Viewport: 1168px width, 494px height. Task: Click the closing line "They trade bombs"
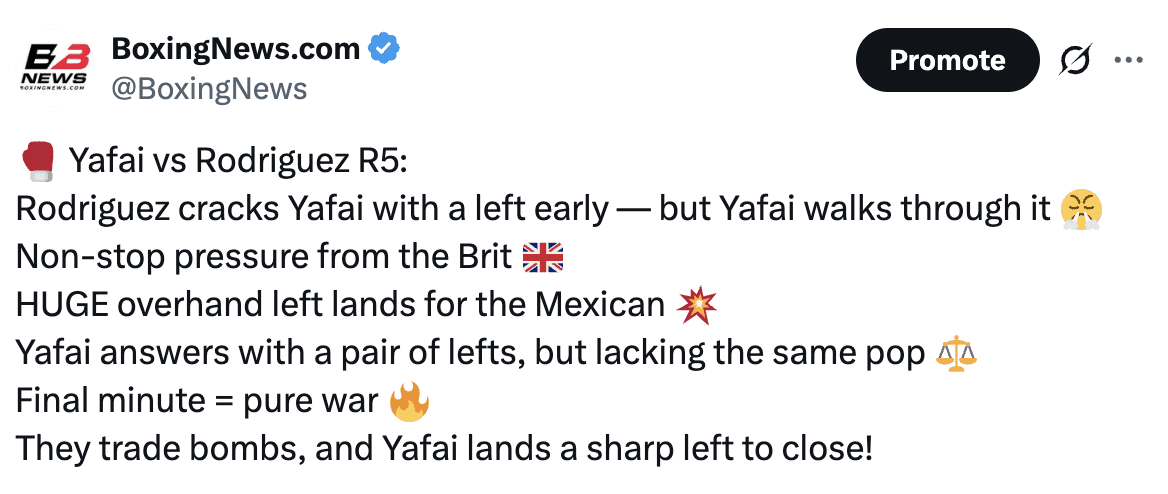(x=444, y=449)
